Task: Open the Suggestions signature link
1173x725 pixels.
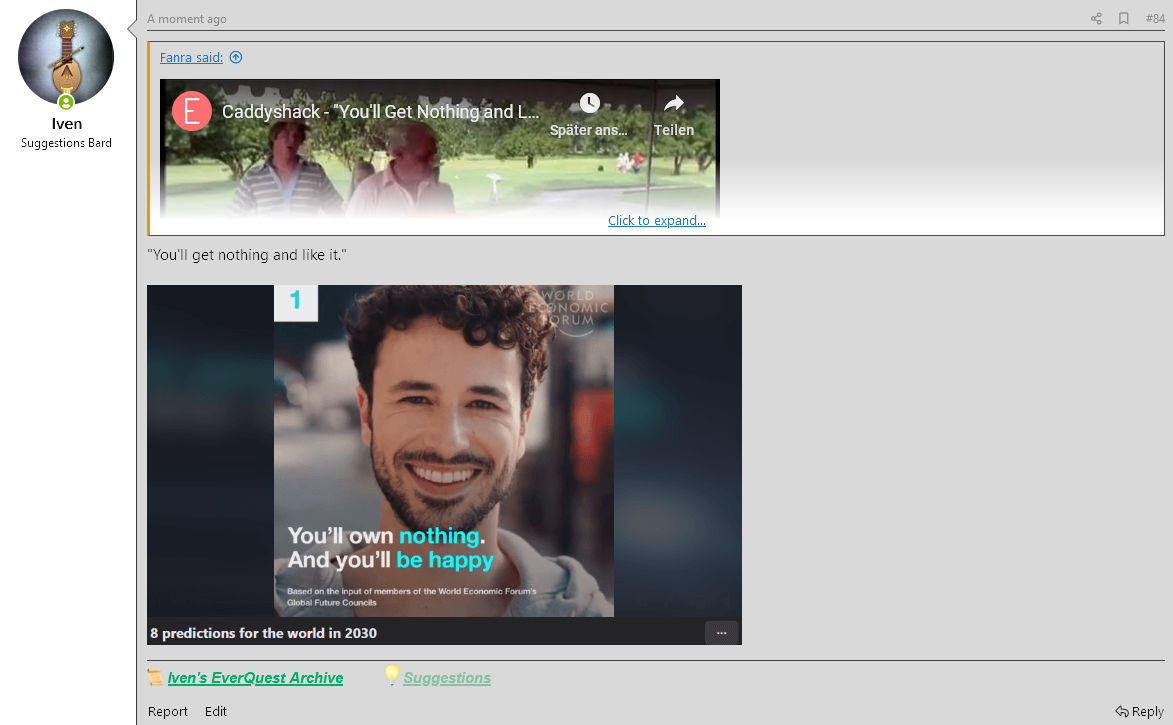Action: pyautogui.click(x=447, y=678)
